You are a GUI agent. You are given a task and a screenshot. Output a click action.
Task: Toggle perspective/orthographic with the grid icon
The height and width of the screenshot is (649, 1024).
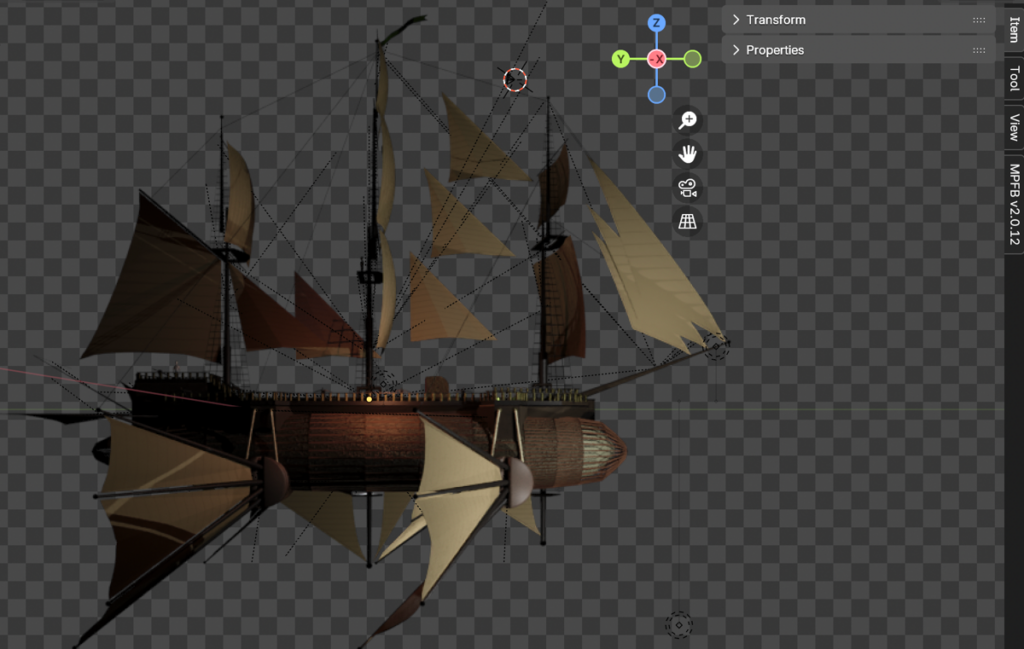coord(686,221)
